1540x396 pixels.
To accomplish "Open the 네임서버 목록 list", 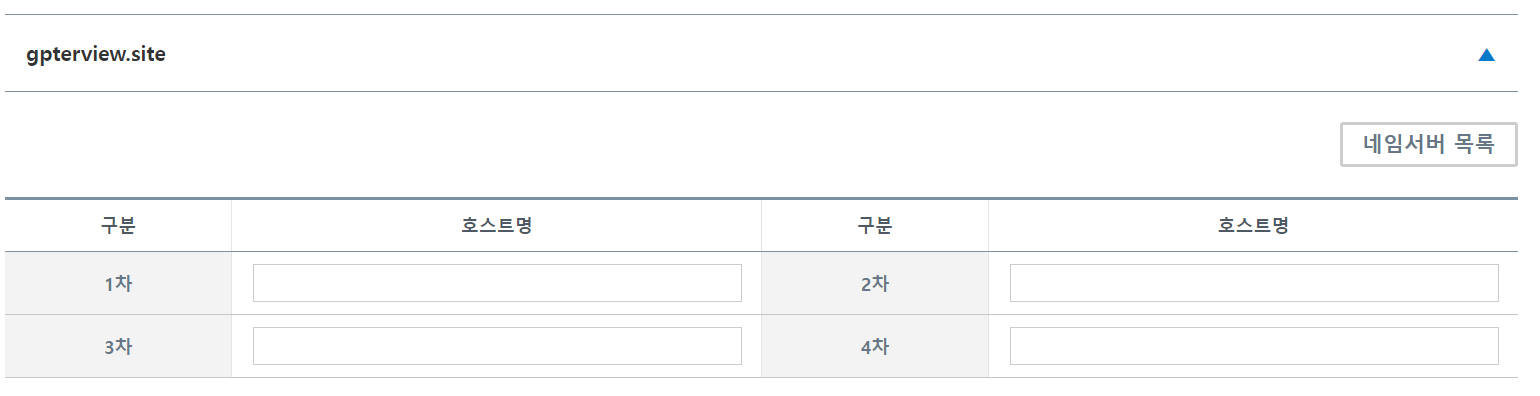I will 1428,144.
